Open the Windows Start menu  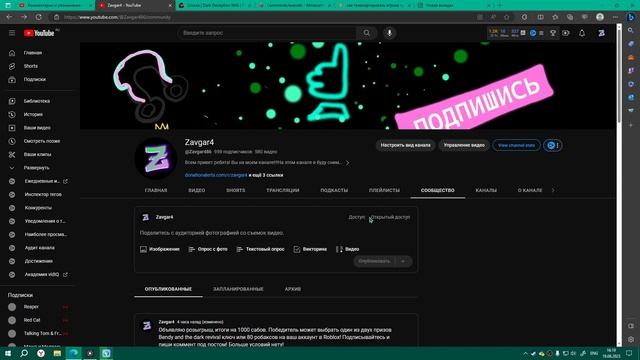click(8, 353)
